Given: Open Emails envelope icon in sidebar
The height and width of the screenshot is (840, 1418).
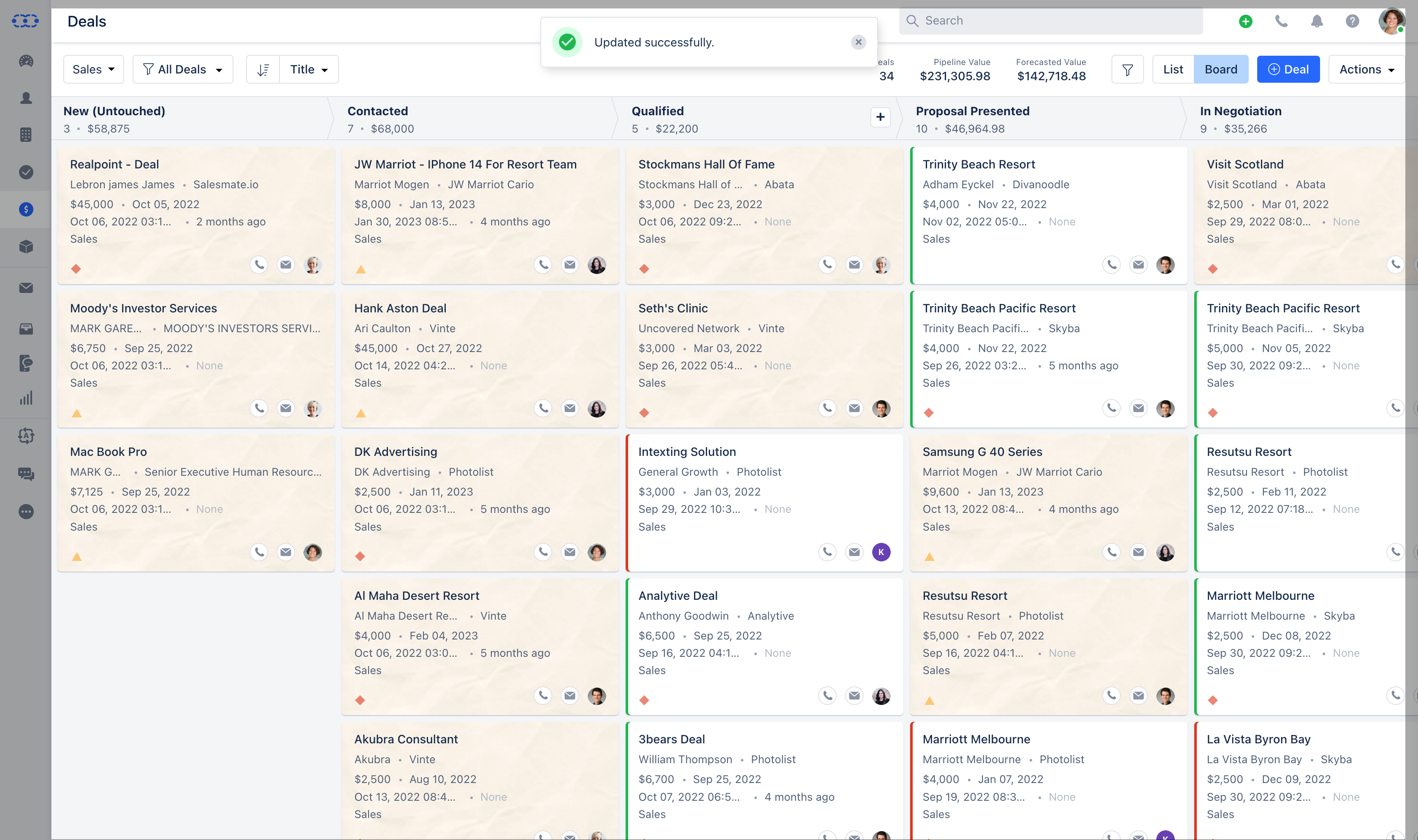Looking at the screenshot, I should tap(26, 287).
